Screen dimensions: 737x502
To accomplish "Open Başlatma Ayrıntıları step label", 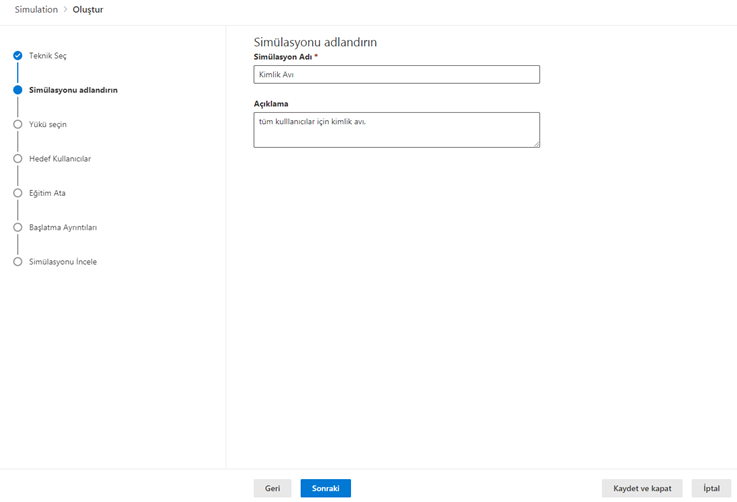I will [x=63, y=227].
